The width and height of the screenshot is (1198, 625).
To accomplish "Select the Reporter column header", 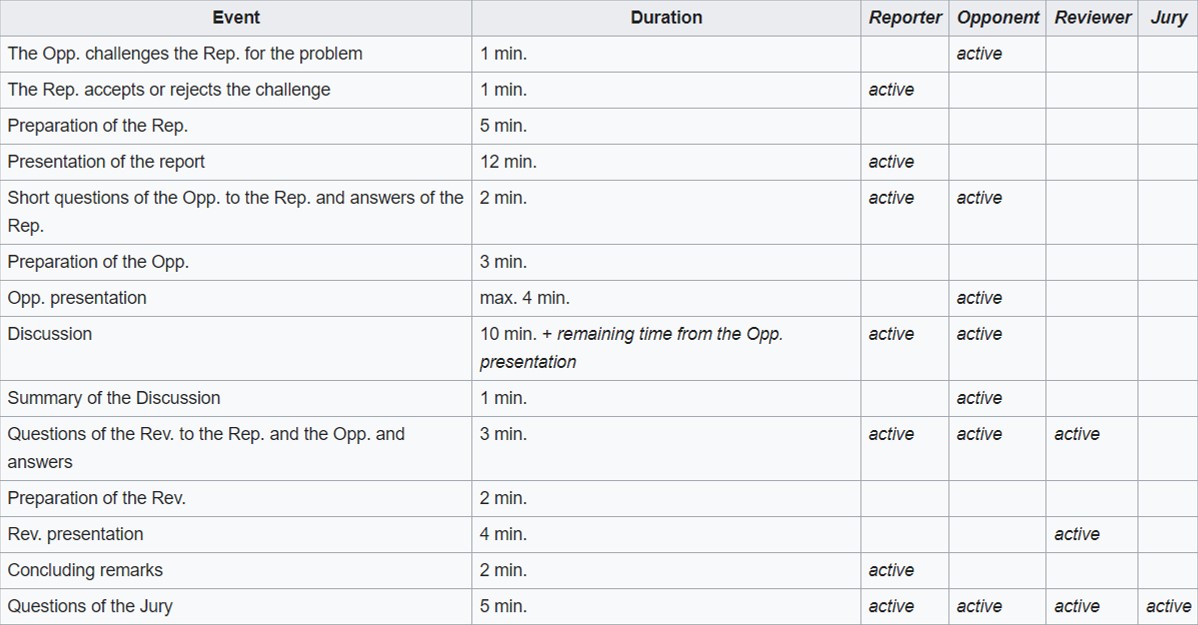I will point(905,18).
